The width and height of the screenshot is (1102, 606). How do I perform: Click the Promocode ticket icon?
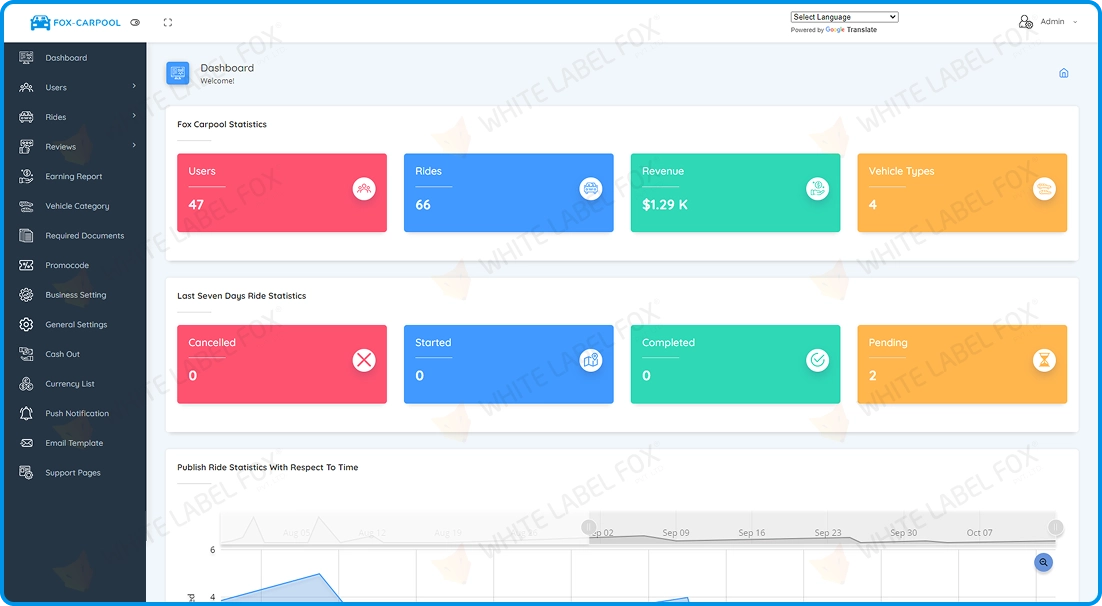coord(26,265)
